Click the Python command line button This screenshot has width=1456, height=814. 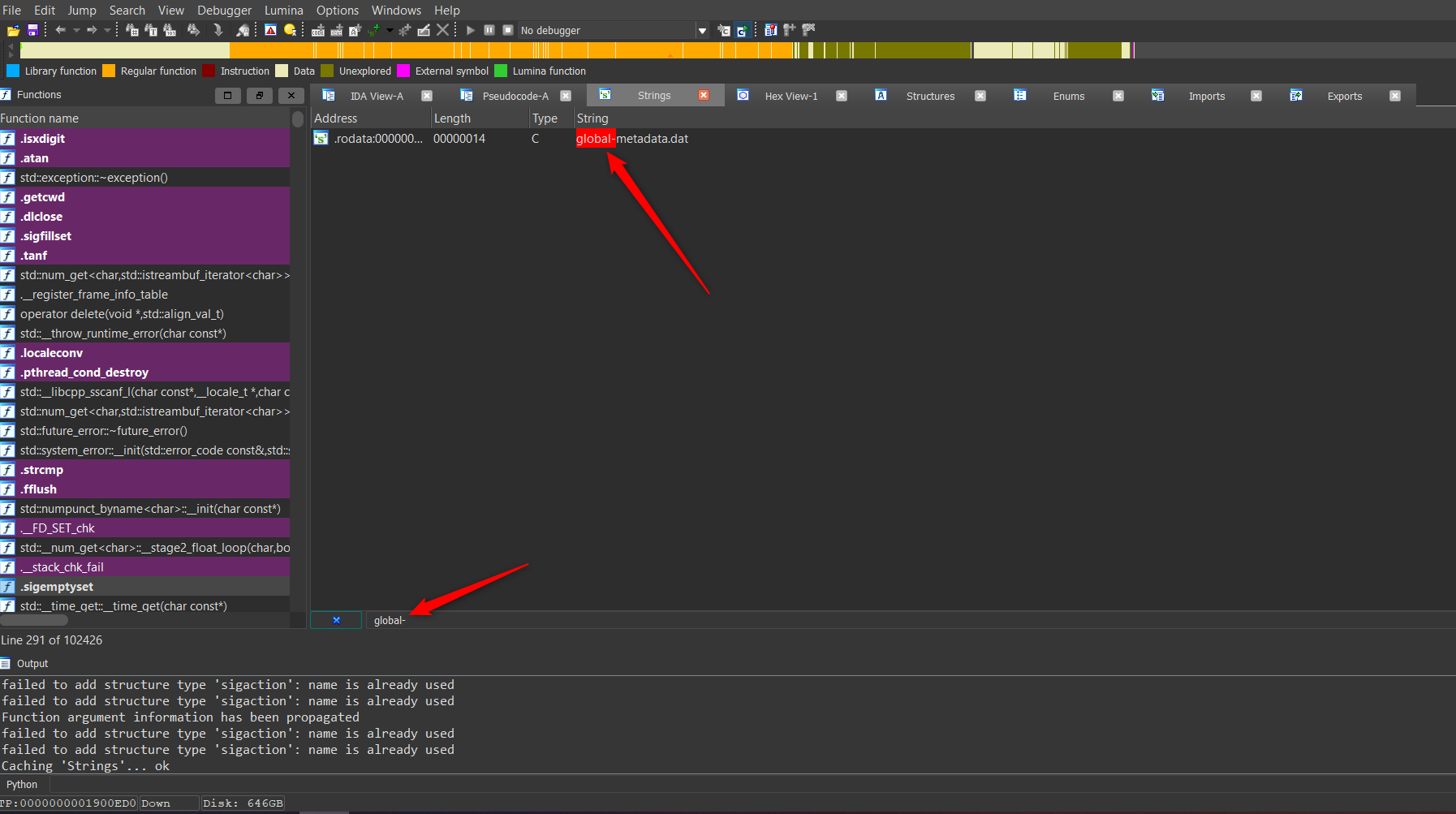22,785
